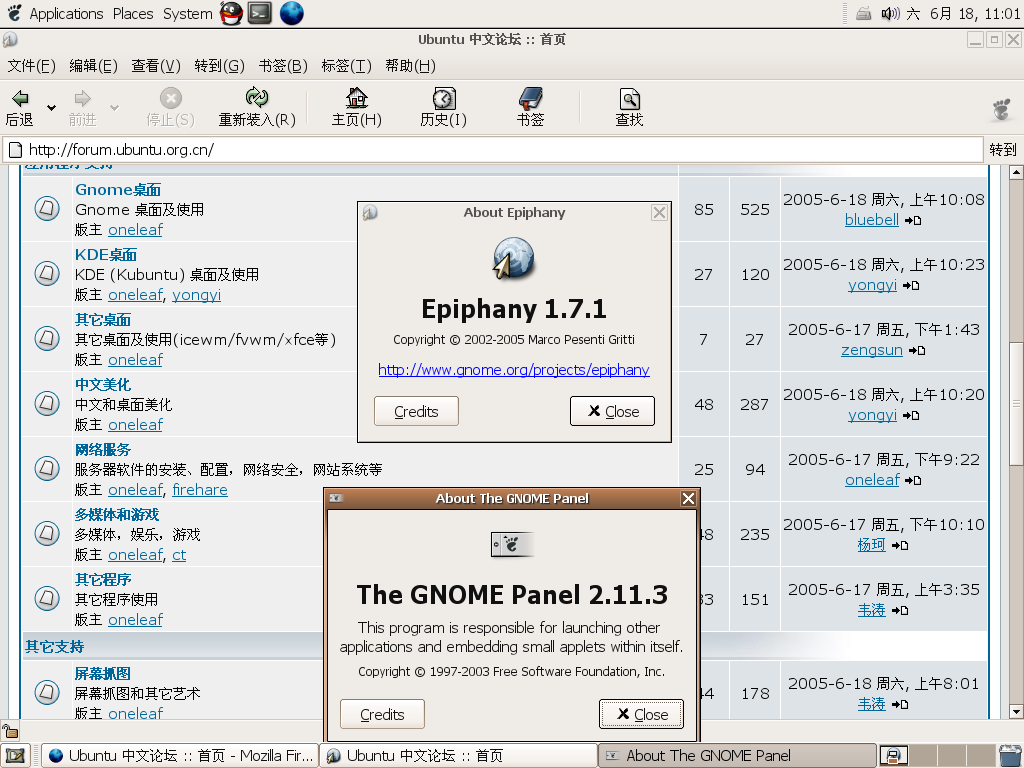Open the 查看(V) menu

(x=155, y=66)
